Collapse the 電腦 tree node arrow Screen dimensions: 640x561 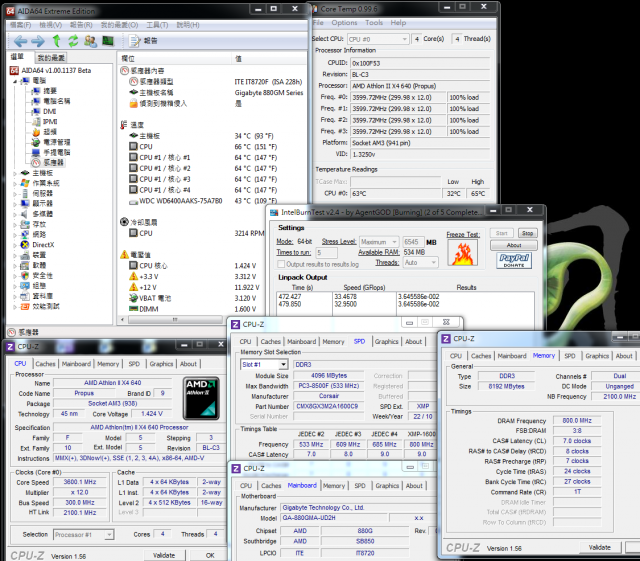pos(15,81)
